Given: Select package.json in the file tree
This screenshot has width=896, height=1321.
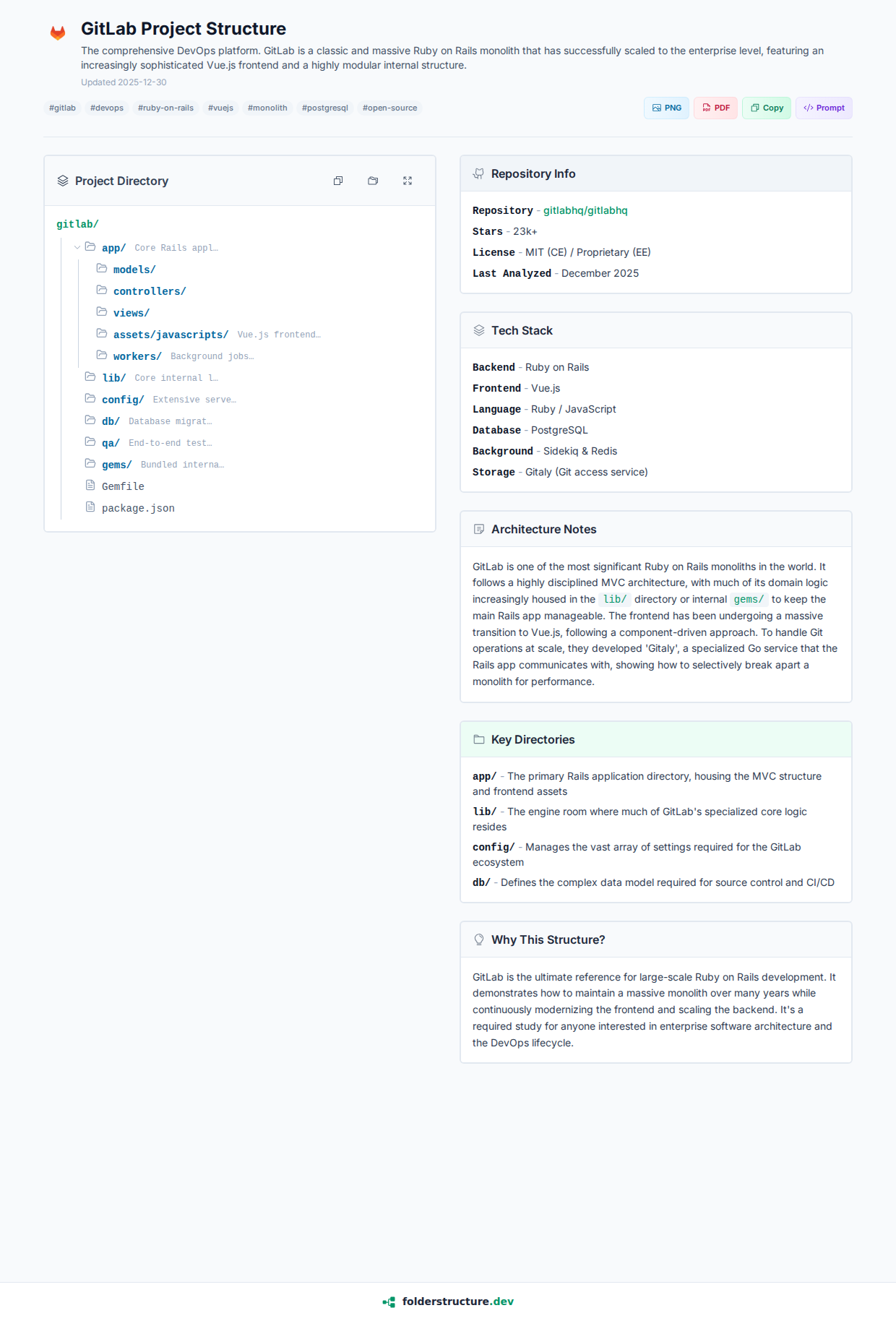Looking at the screenshot, I should tap(138, 508).
